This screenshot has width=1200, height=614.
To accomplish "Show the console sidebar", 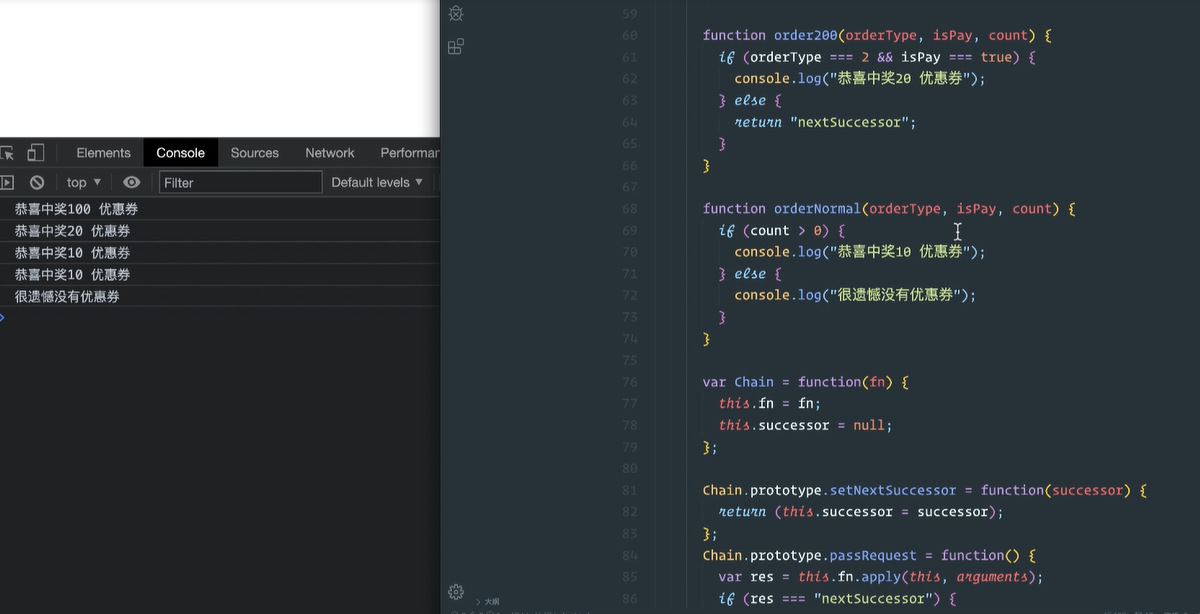I will 7,182.
